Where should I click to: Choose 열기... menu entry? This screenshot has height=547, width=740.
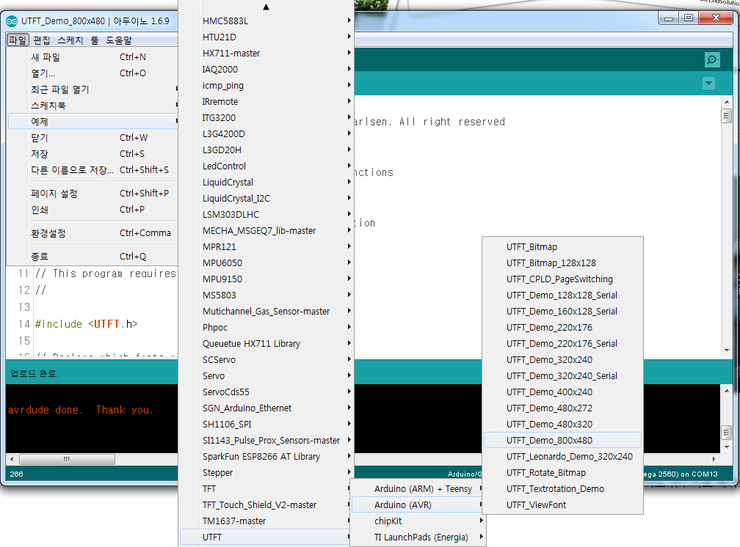[93, 73]
